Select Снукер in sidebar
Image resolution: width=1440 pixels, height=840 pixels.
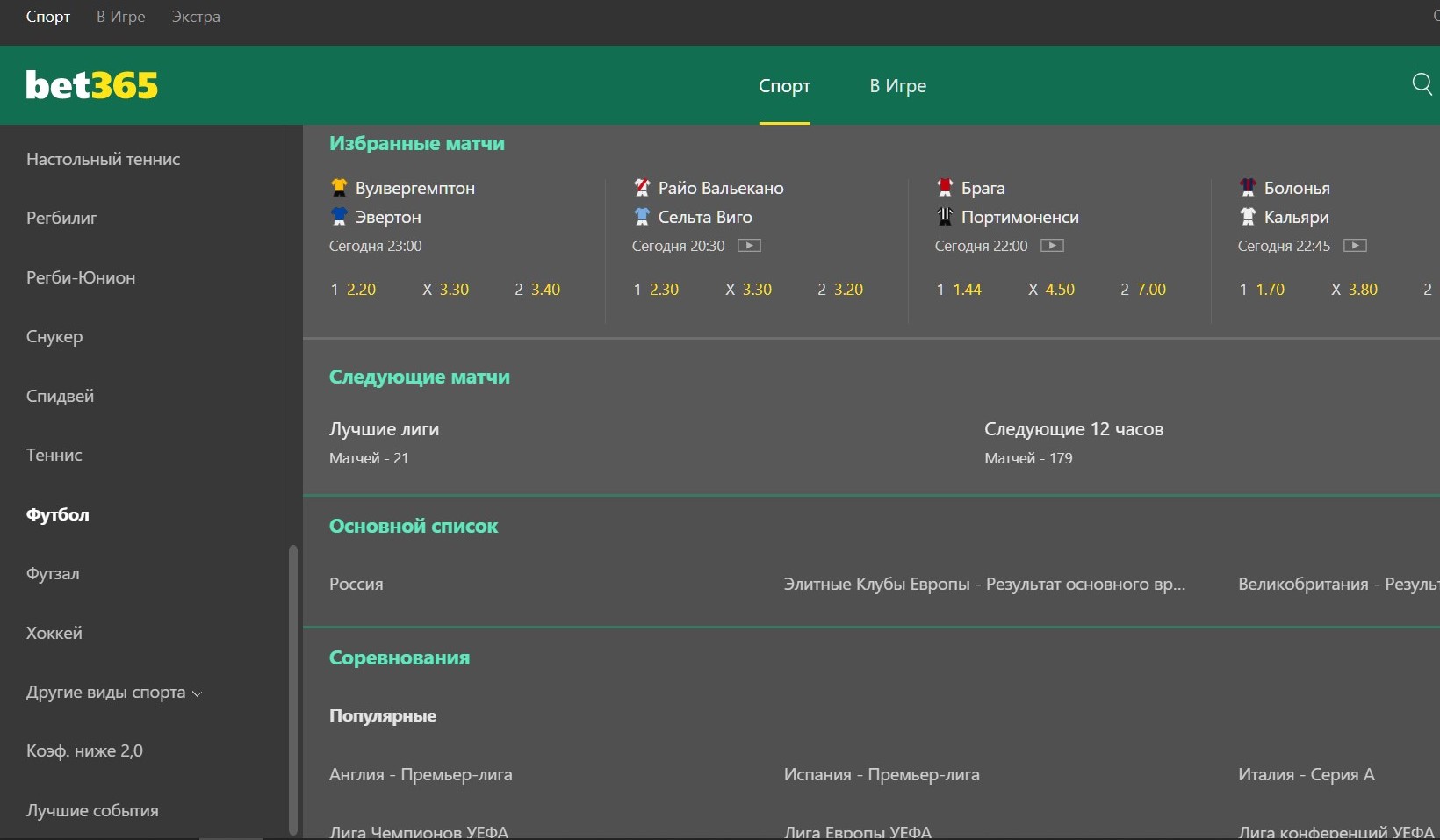pos(54,336)
